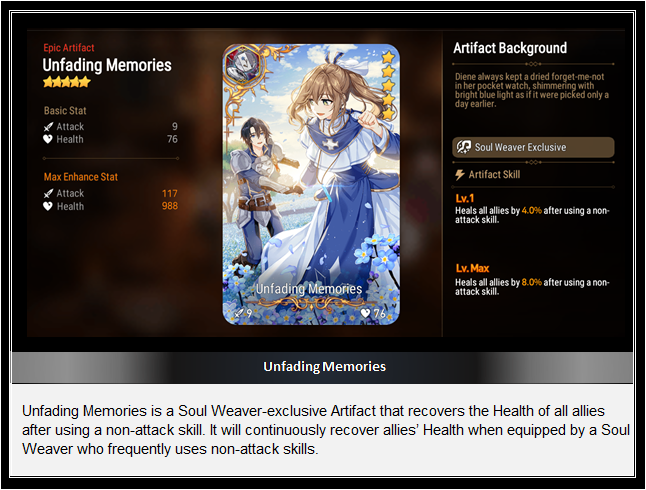Image resolution: width=646 pixels, height=490 pixels.
Task: Click the Max Enhance Stat header
Action: tap(81, 177)
